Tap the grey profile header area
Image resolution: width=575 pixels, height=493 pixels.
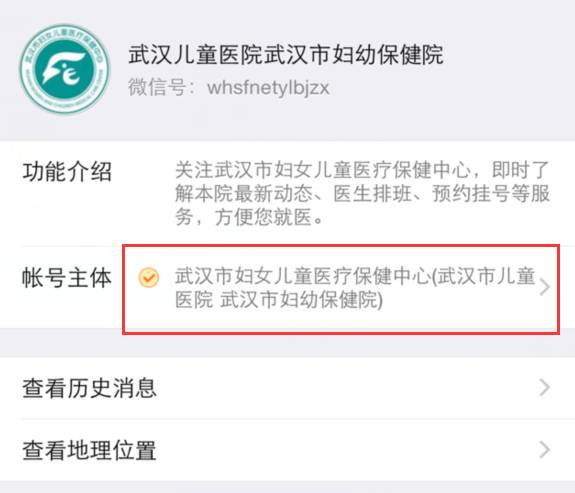coord(288,70)
